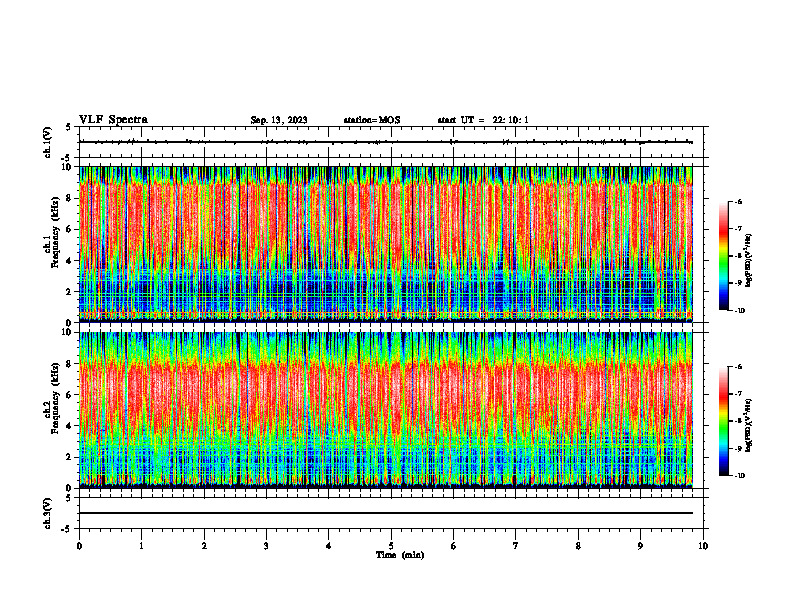Click the ch.1 voltage waveform trace
792x612 pixels.
386,142
